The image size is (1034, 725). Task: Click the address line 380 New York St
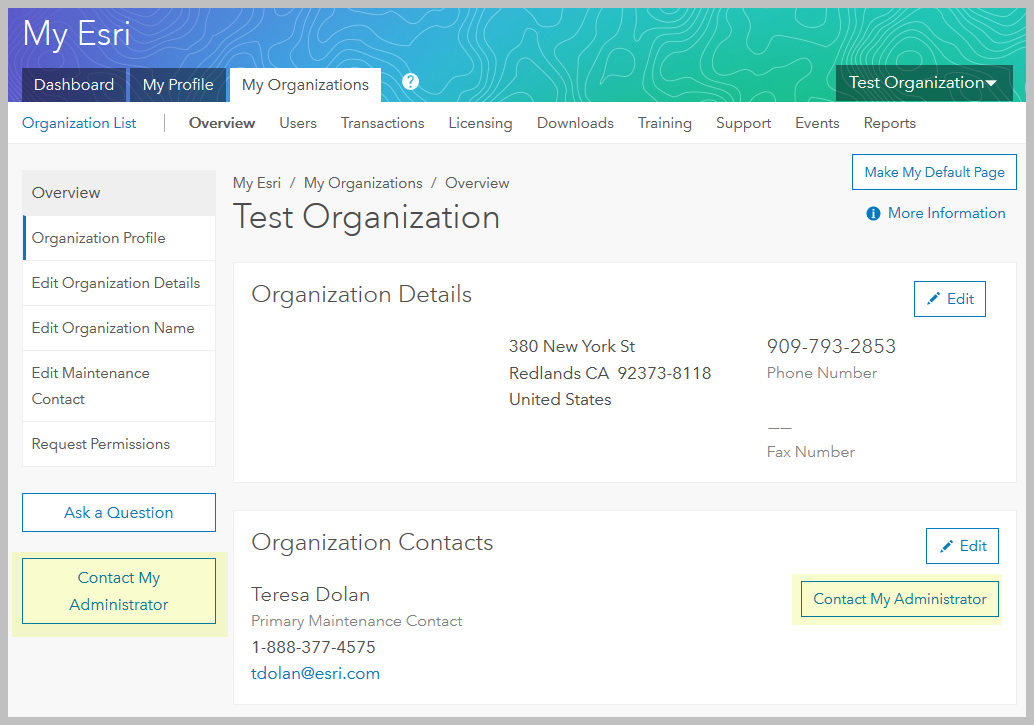(x=572, y=346)
